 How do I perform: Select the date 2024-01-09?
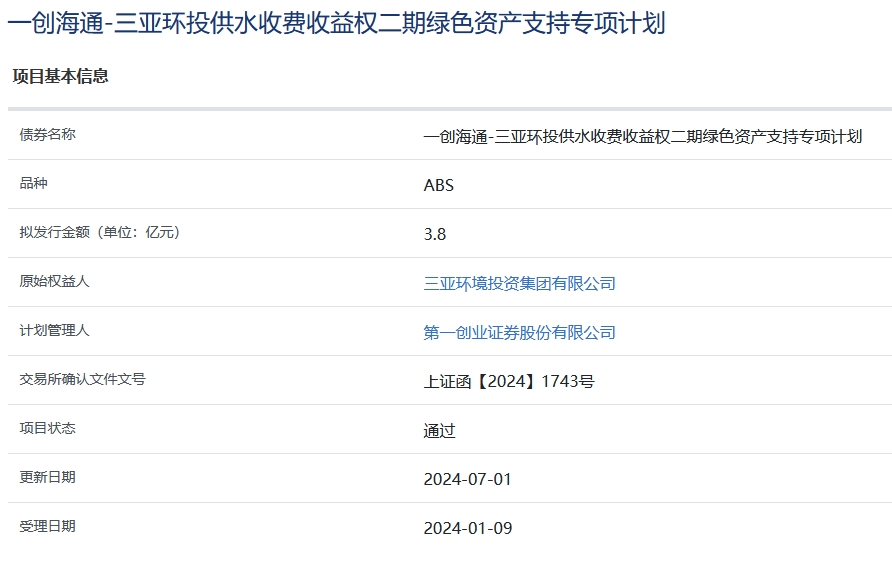coord(468,528)
